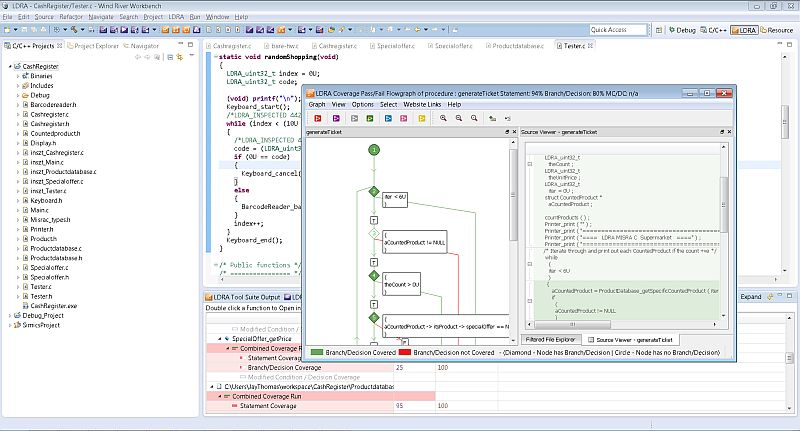Expand the SimicsProject node
Viewport: 800px width, 431px height.
click(10, 325)
